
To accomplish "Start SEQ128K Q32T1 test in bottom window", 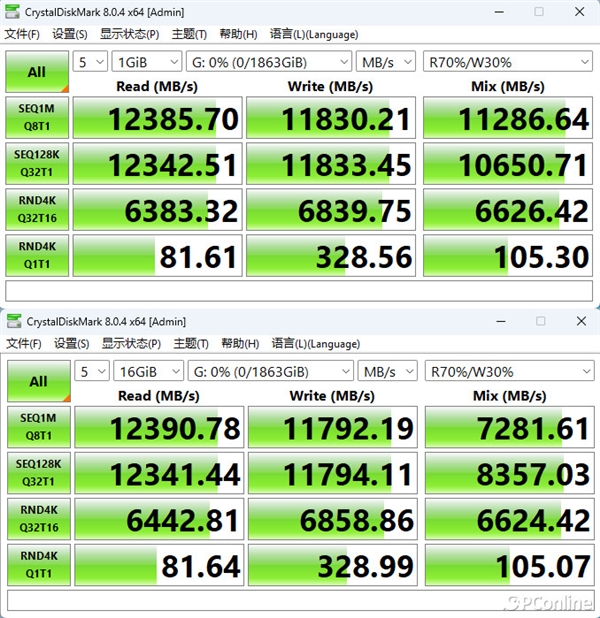I will 39,473.
